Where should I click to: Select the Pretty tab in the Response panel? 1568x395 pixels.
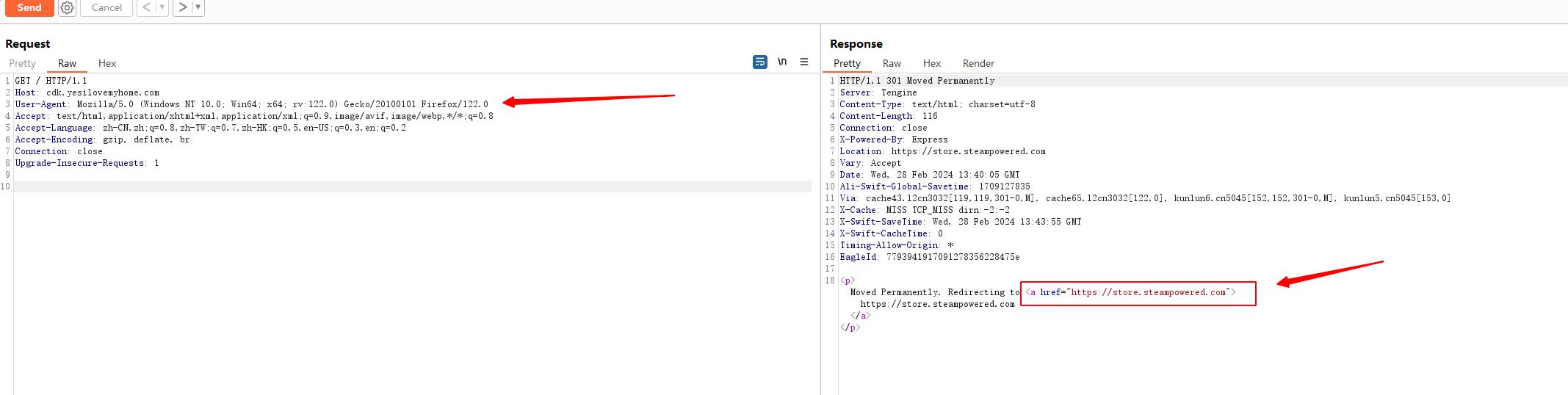point(847,63)
